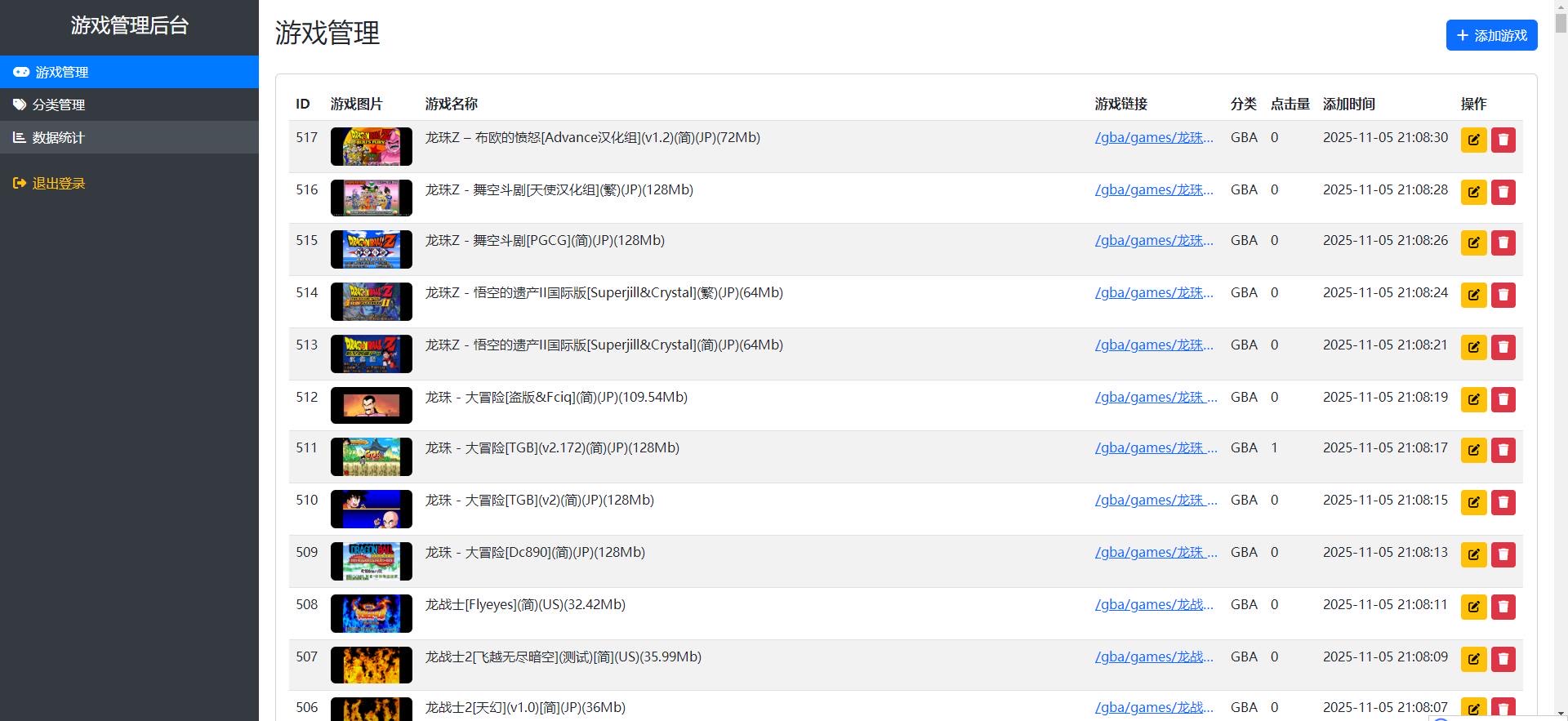Click 退出登录 to log out
The image size is (1568, 721).
coord(49,184)
